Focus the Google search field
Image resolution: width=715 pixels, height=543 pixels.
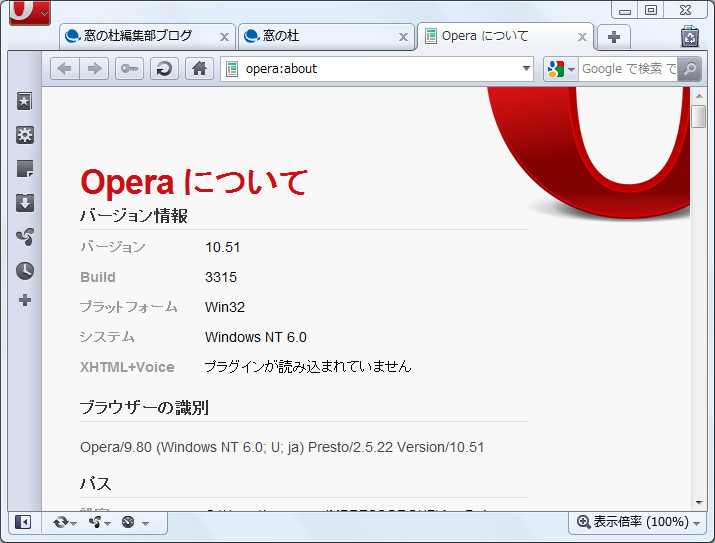(628, 69)
